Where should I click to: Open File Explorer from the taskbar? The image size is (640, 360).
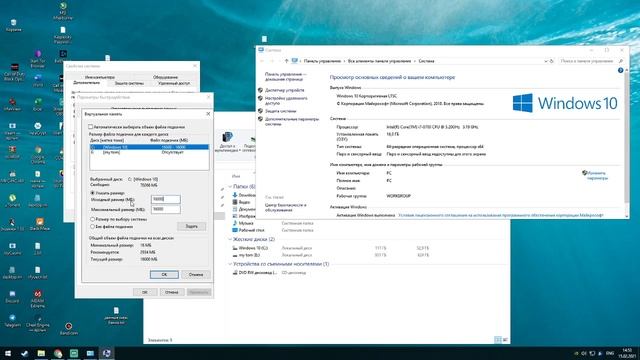tap(41, 353)
